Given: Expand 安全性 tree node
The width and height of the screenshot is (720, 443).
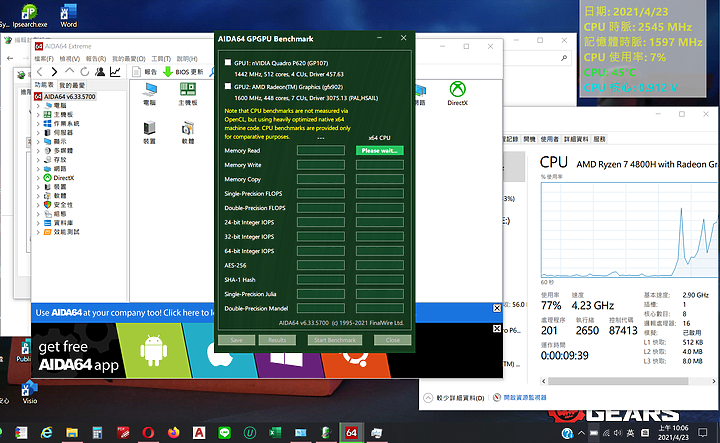Looking at the screenshot, I should [x=38, y=205].
